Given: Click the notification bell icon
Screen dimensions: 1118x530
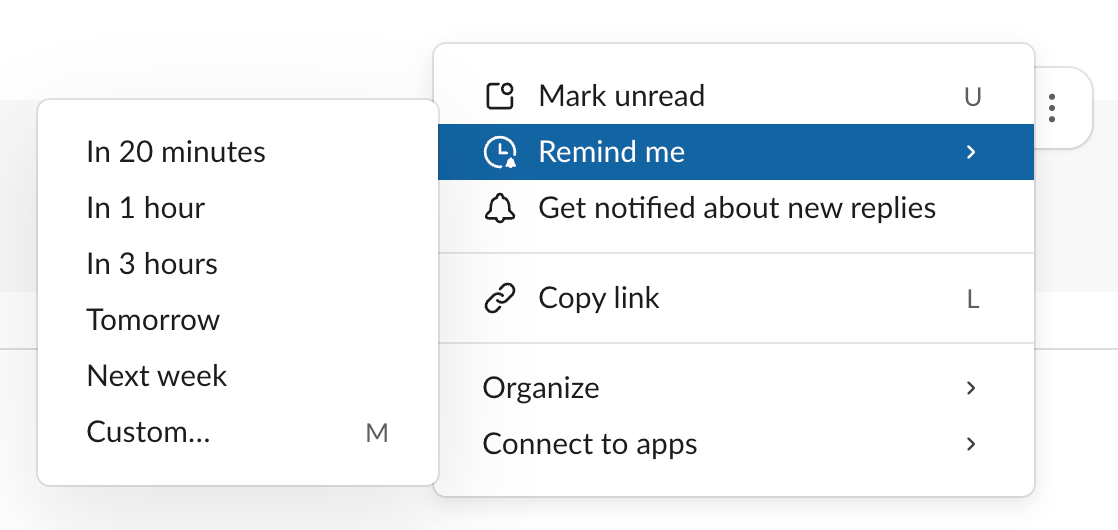Looking at the screenshot, I should click(499, 208).
